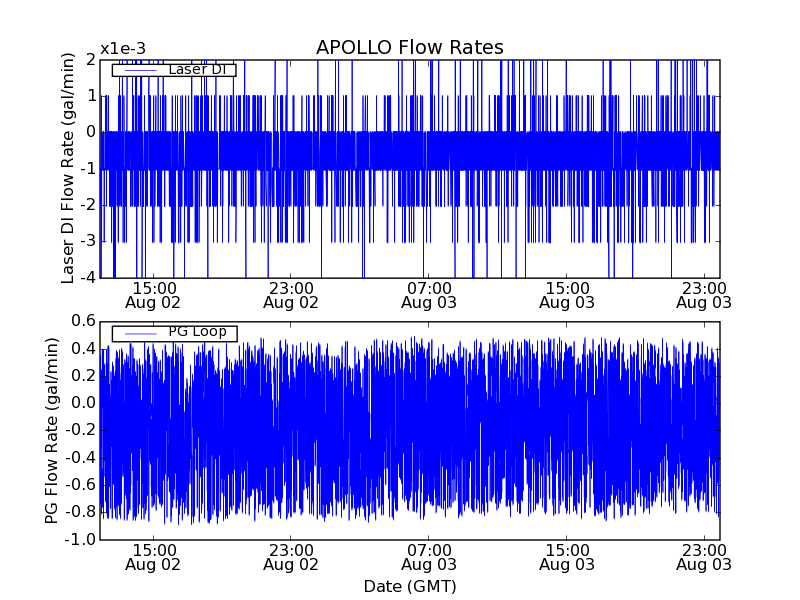Click the blue line sample in PG Loop legend
Screen dimensions: 800x600
click(140, 333)
